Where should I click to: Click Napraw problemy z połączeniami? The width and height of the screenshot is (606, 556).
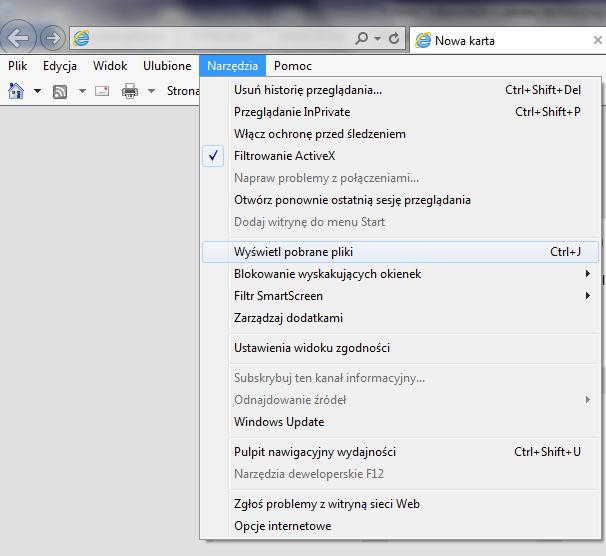(400, 178)
